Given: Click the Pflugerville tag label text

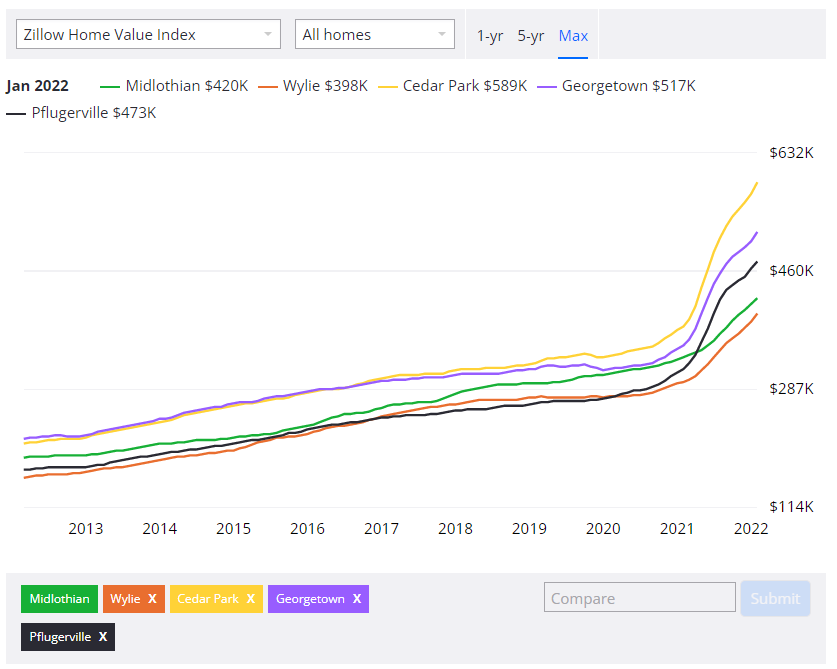Looking at the screenshot, I should pos(60,637).
